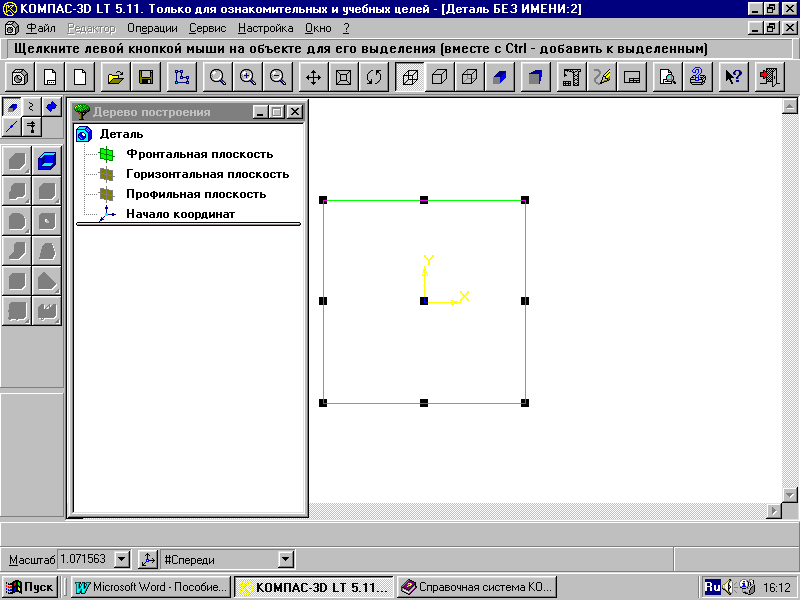
Task: Open the Редактор menu
Action: coord(92,29)
